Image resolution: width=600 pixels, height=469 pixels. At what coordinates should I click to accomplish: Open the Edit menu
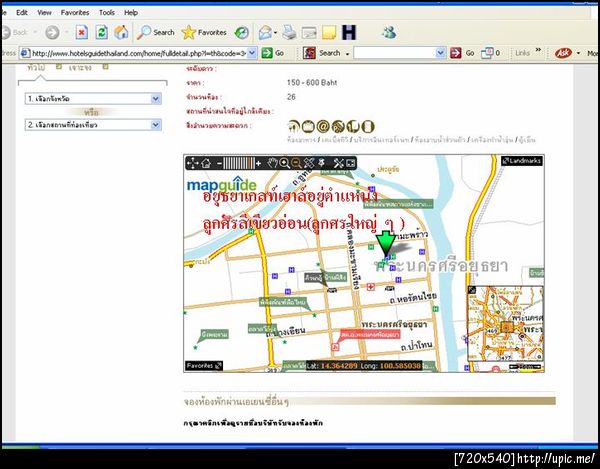pos(22,13)
